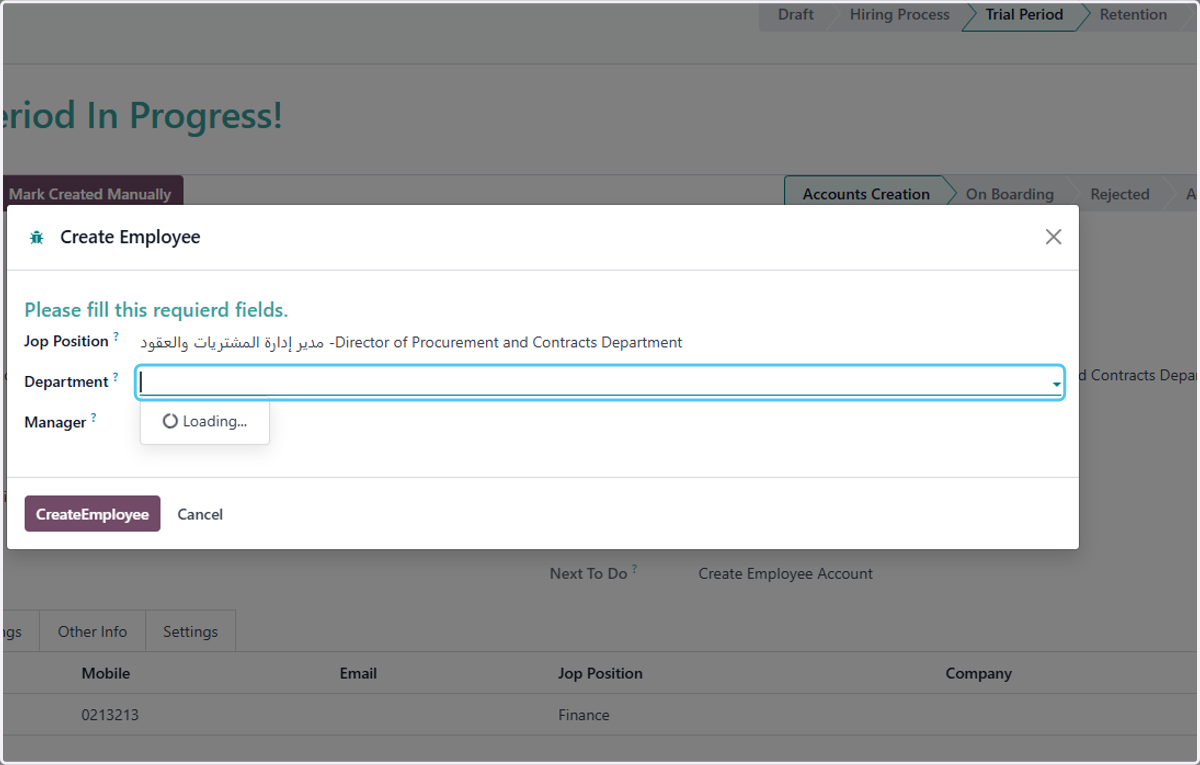
Task: Click the bug icon in dialog header
Action: pyautogui.click(x=37, y=237)
